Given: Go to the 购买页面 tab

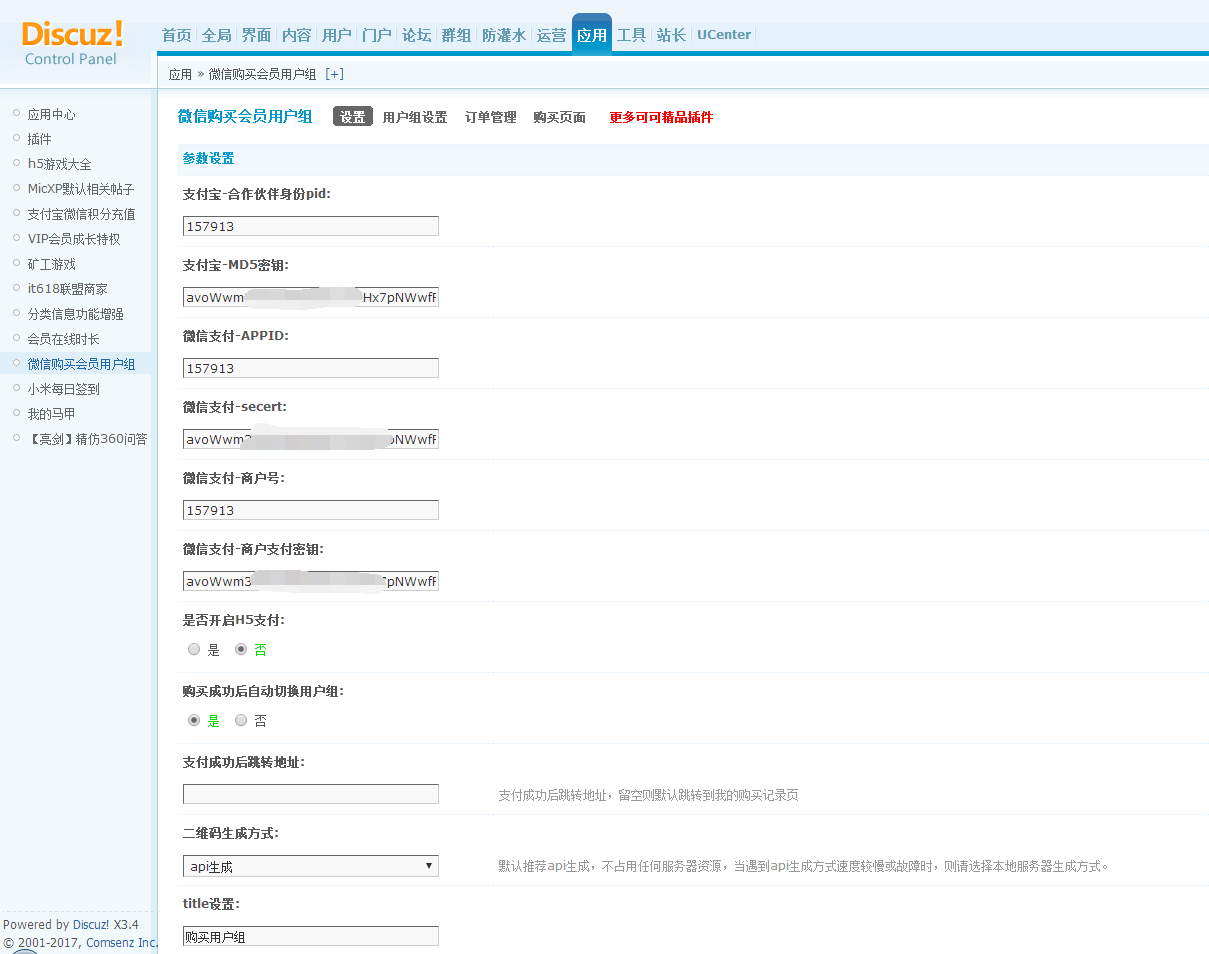Looking at the screenshot, I should click(559, 117).
